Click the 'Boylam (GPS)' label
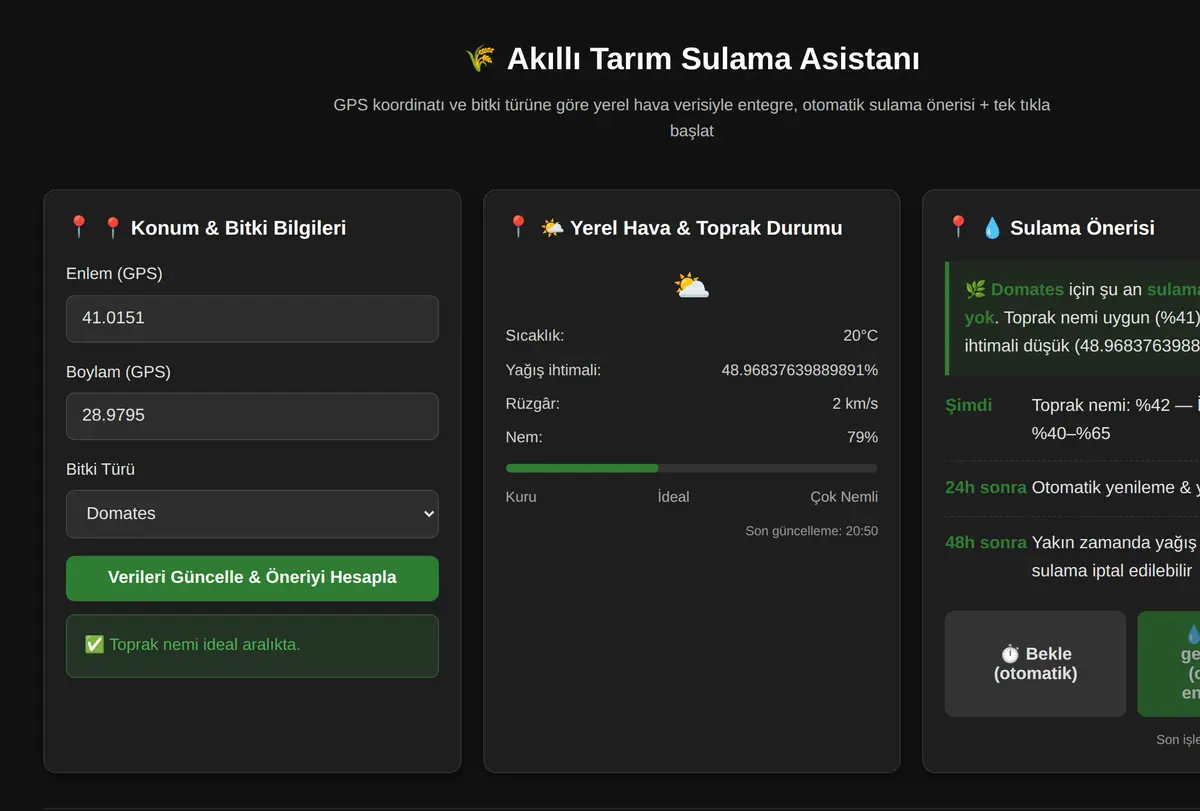Viewport: 1200px width, 811px height. 118,372
